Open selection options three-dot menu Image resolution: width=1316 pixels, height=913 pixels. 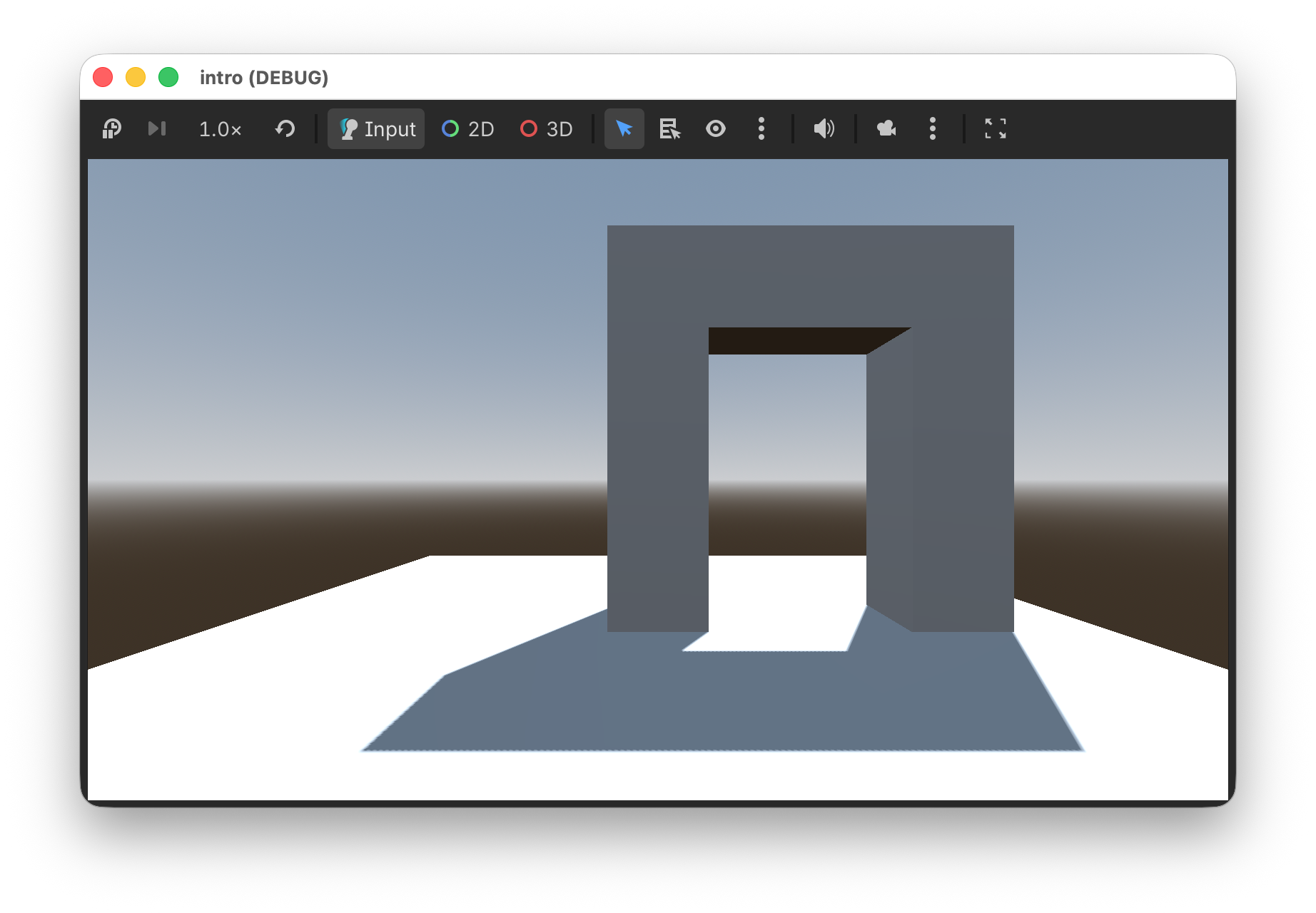point(761,129)
